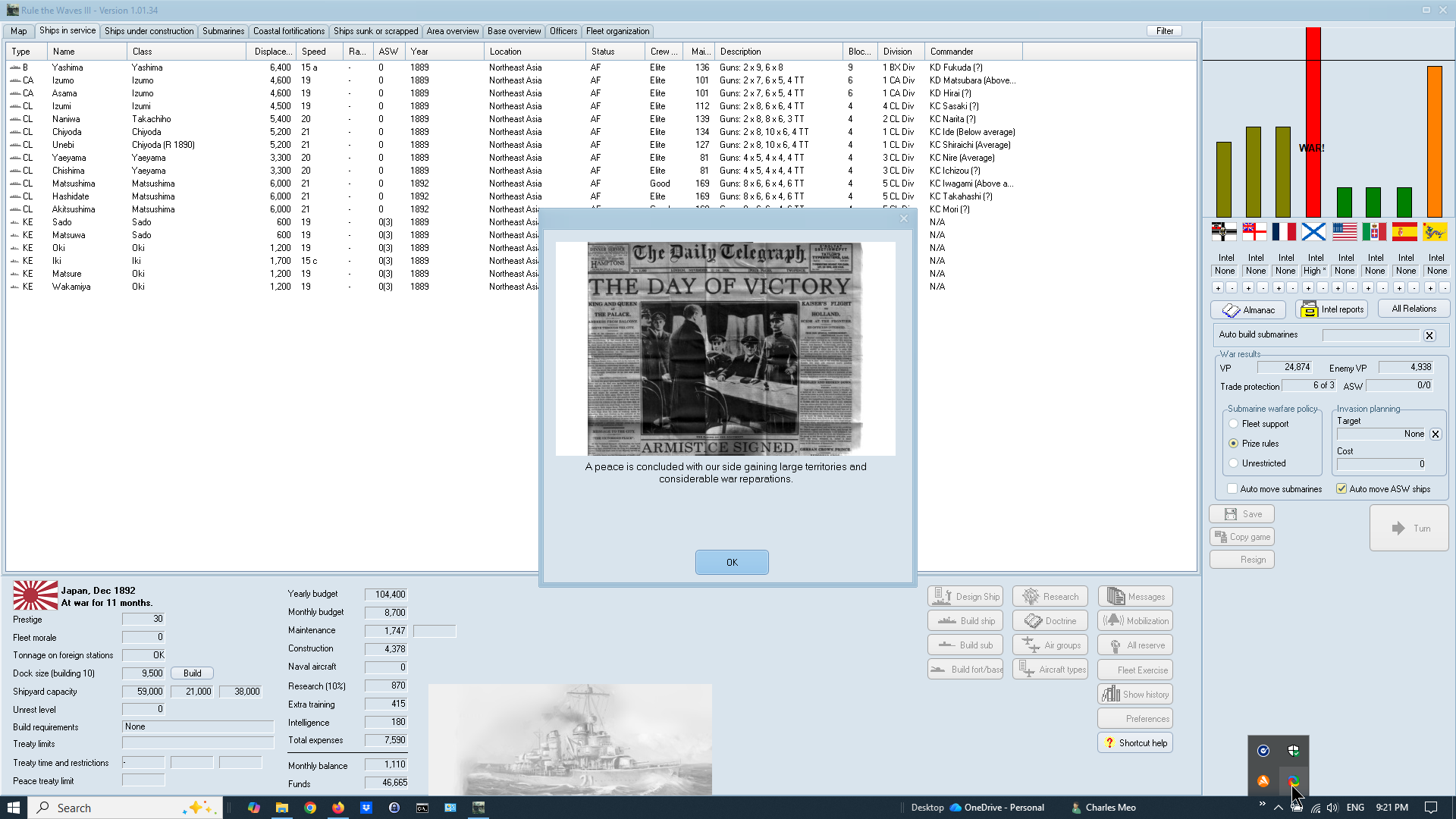Open the Preferences button

(x=1135, y=719)
